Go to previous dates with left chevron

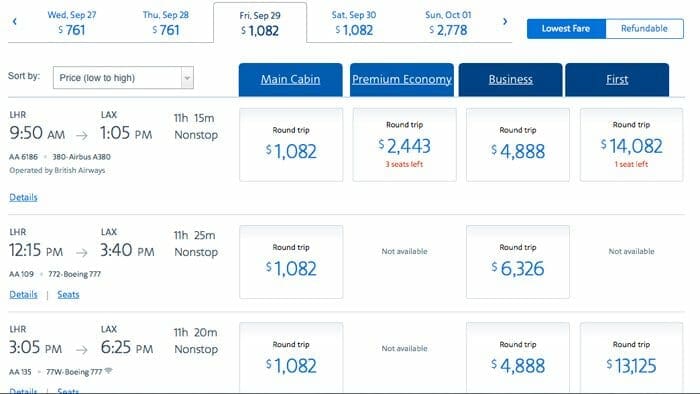pos(15,21)
